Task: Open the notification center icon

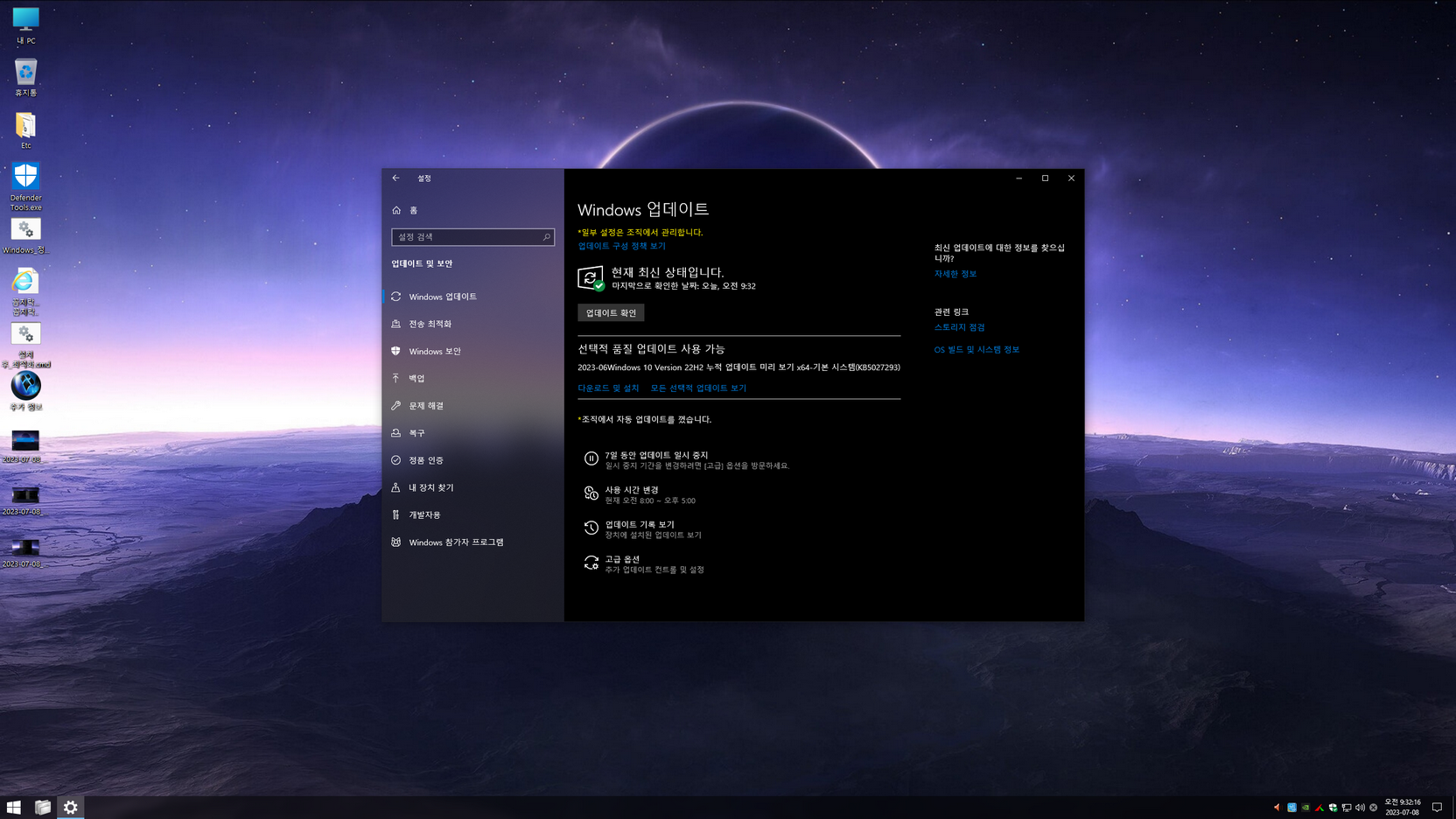Action: pos(1437,808)
